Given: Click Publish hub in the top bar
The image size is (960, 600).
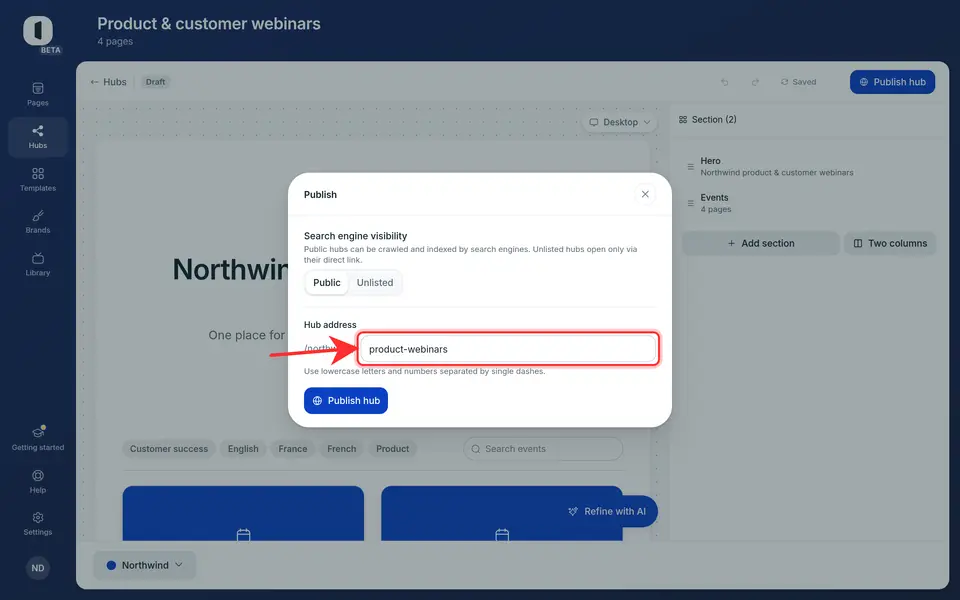Looking at the screenshot, I should [x=892, y=82].
